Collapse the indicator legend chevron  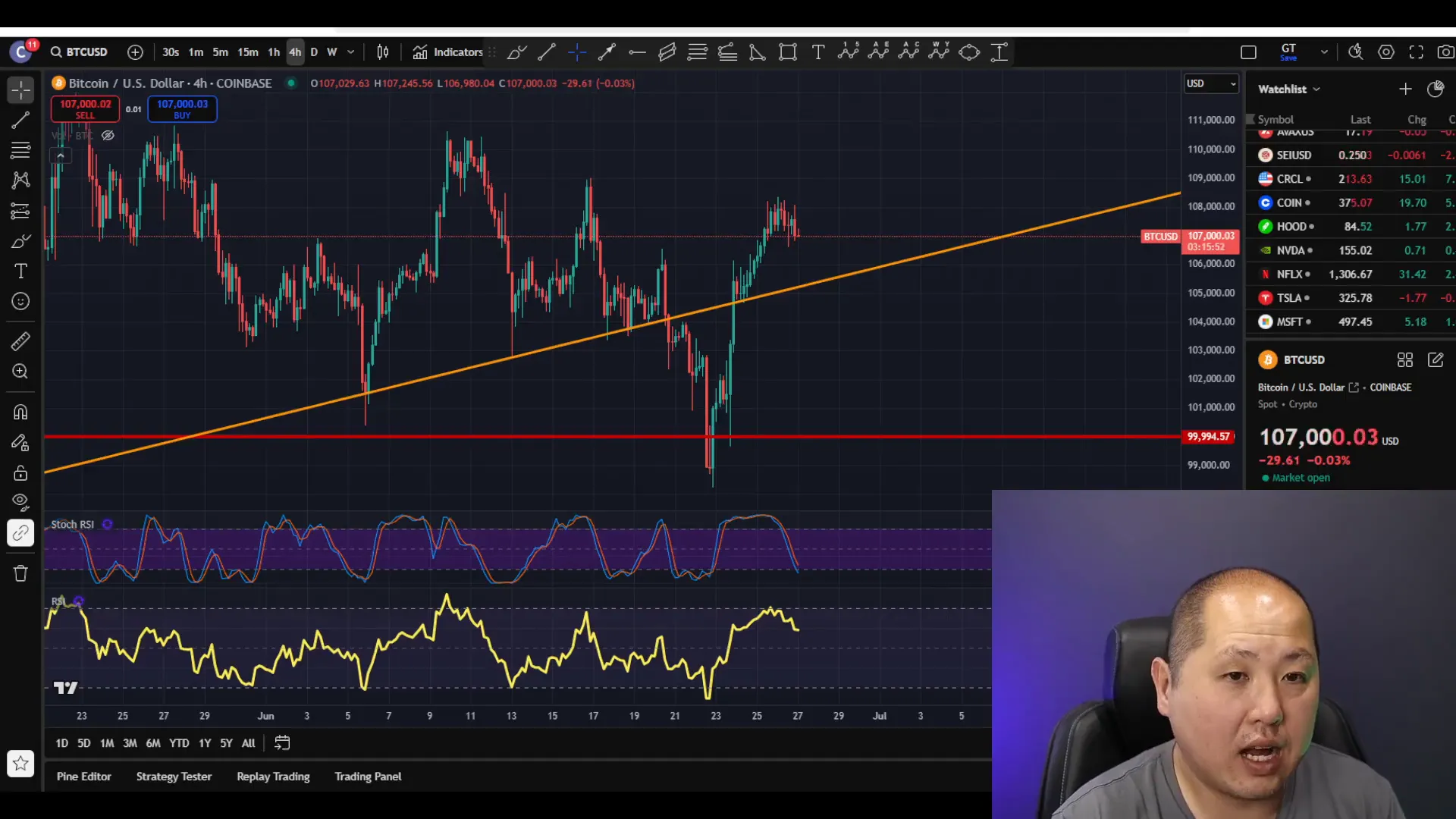[x=61, y=155]
